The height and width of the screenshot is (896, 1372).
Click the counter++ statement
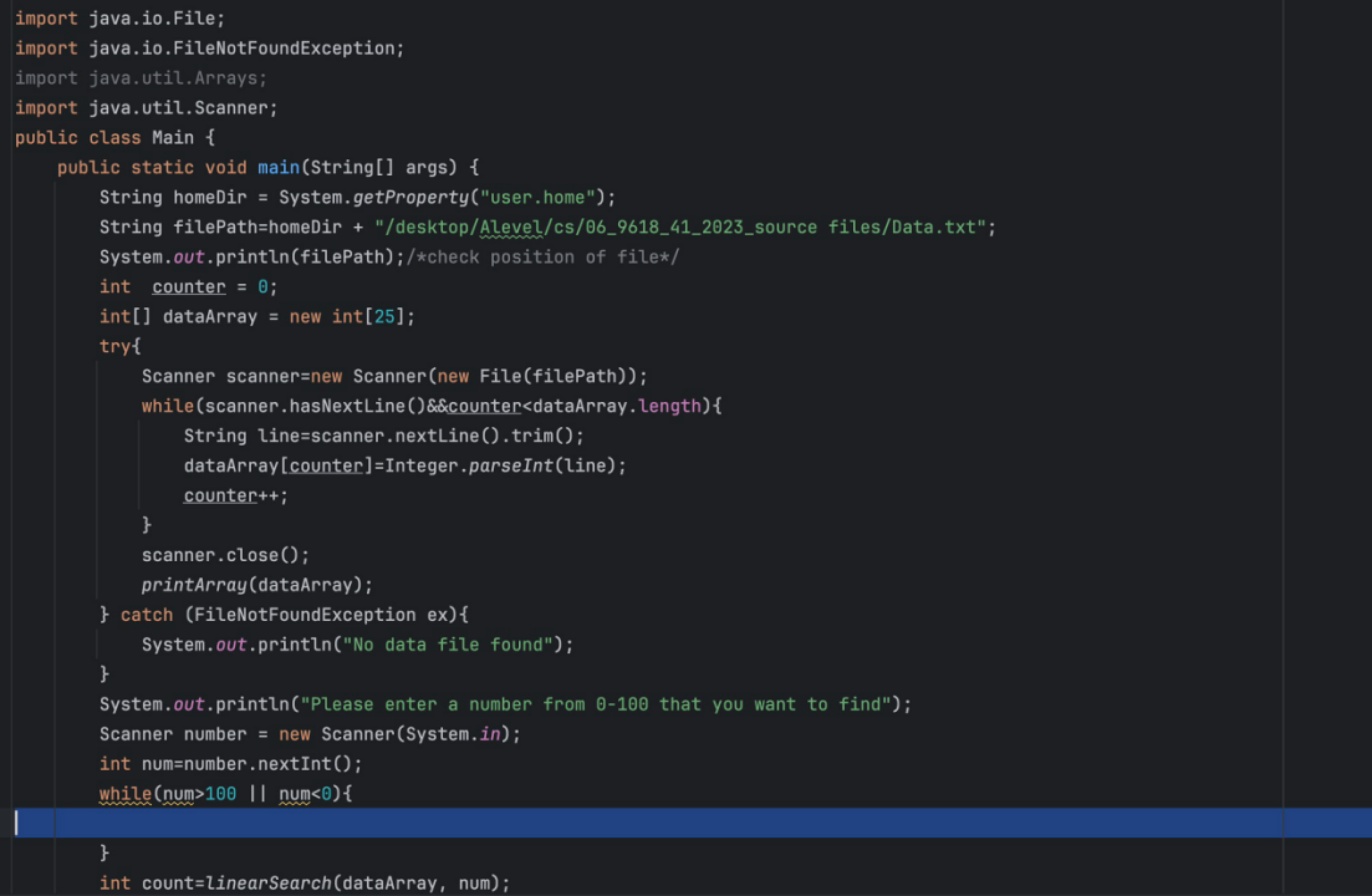235,496
